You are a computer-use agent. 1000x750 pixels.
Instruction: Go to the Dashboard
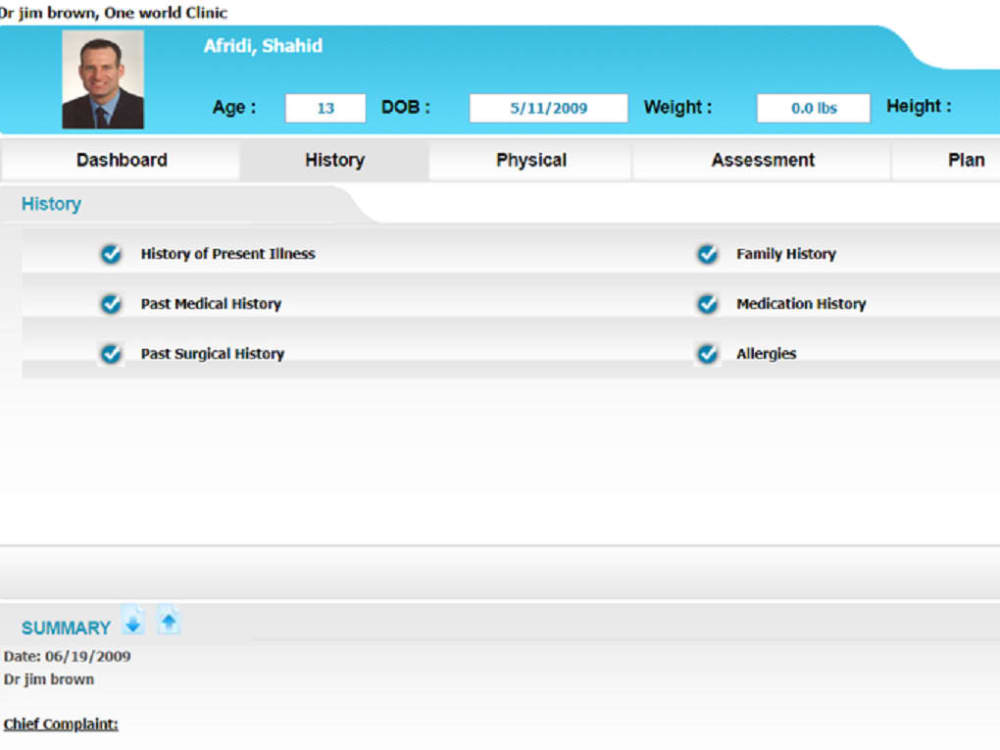[x=121, y=160]
